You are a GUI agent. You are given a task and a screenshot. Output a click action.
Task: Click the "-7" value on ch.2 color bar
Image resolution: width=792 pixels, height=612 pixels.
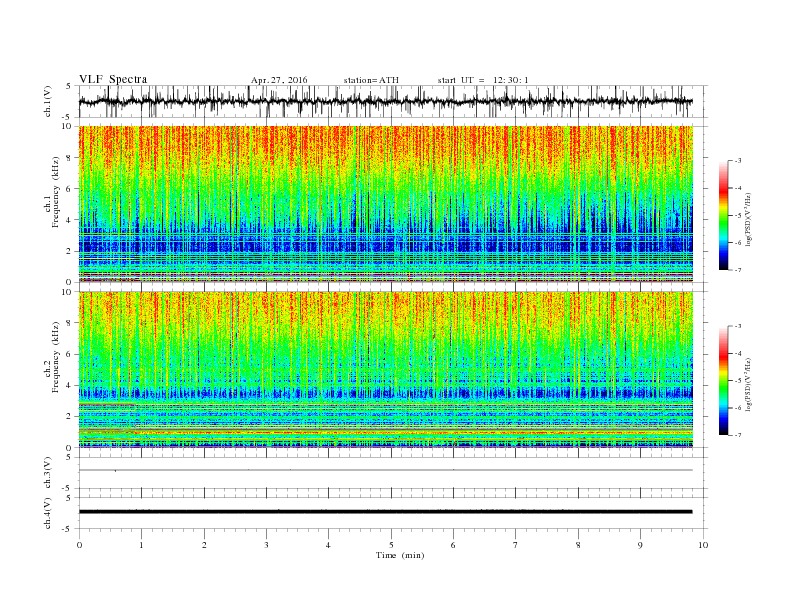click(x=737, y=435)
